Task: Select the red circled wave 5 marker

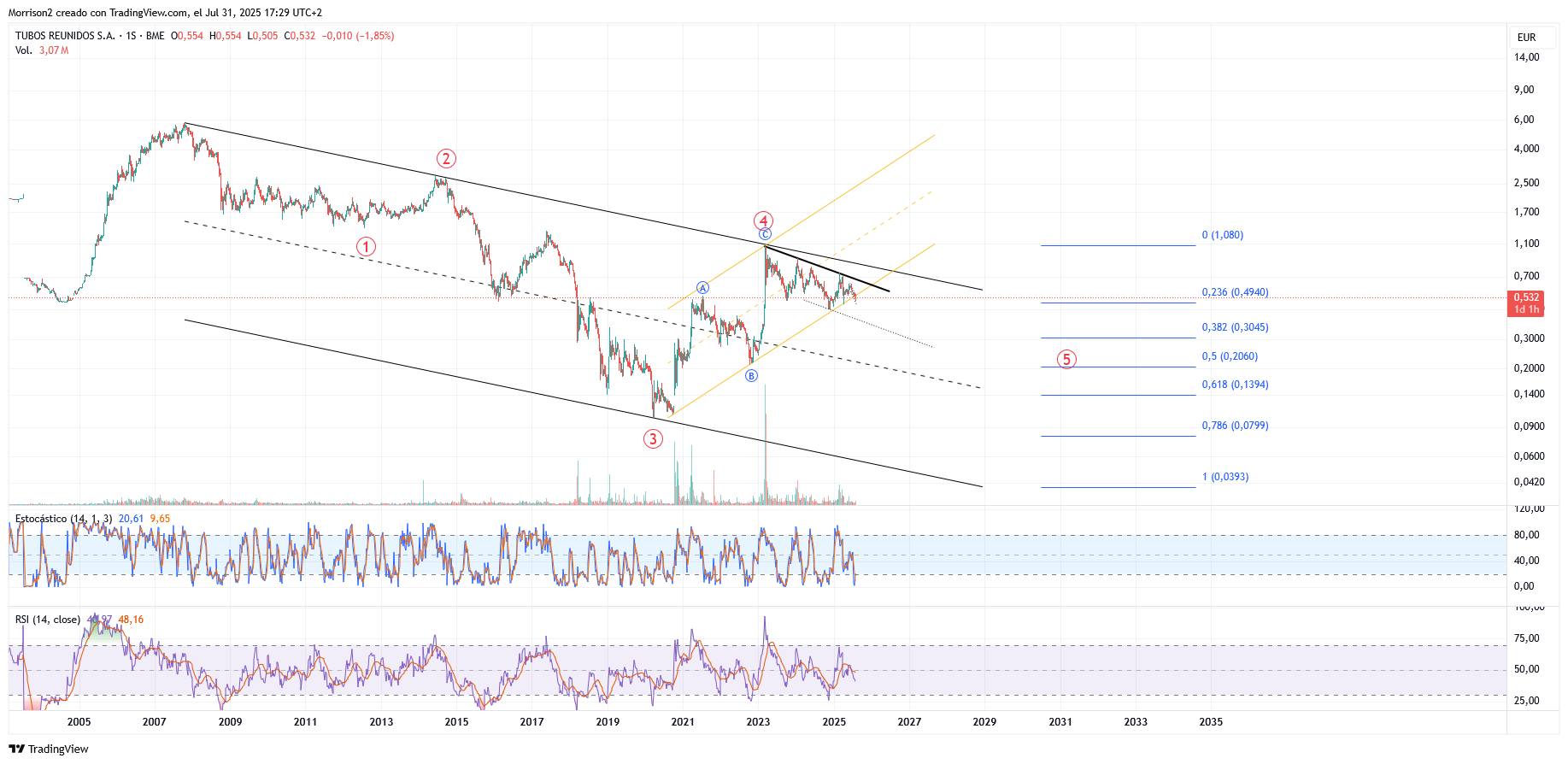Action: (x=1066, y=359)
